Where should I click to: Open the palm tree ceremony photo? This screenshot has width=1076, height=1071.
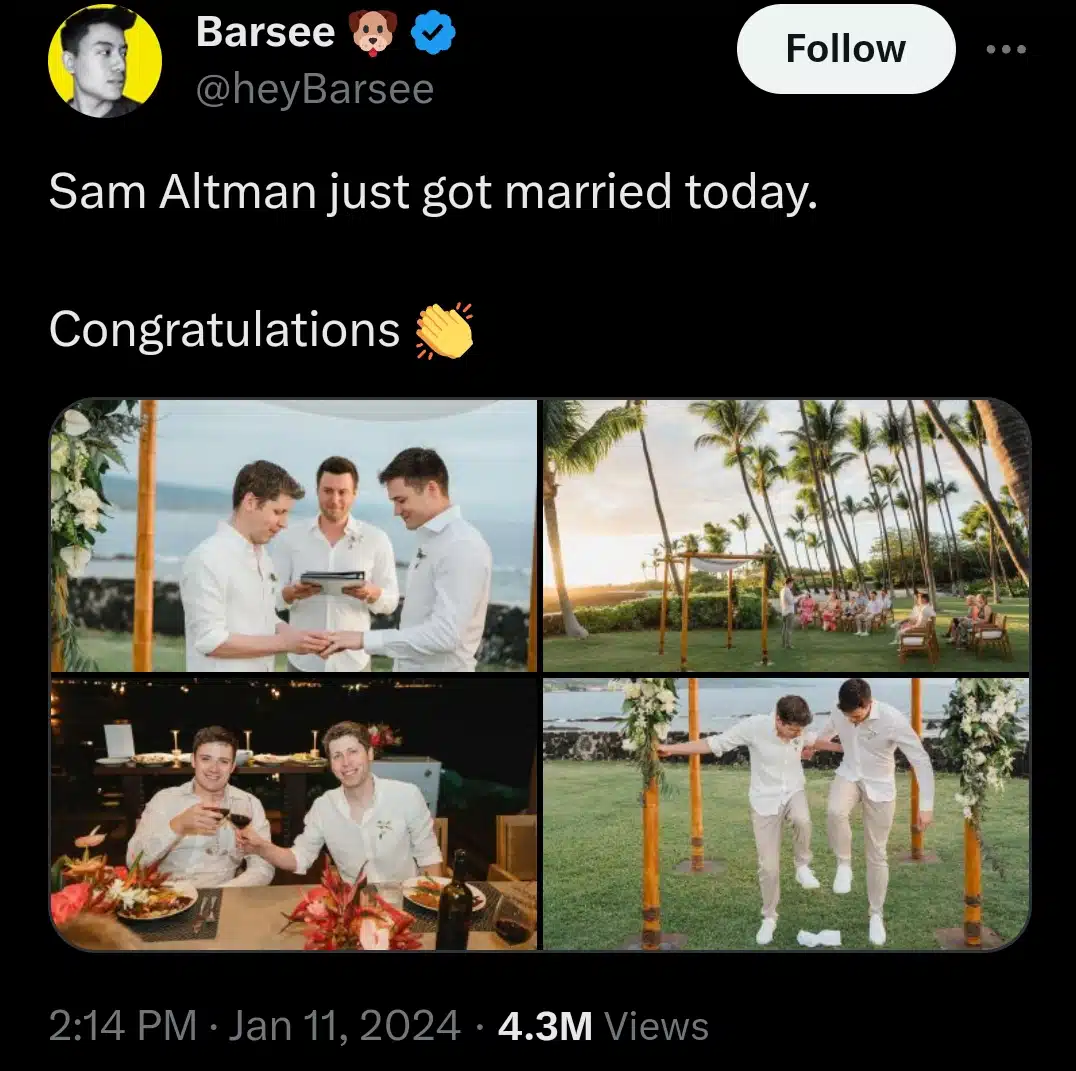[x=783, y=535]
